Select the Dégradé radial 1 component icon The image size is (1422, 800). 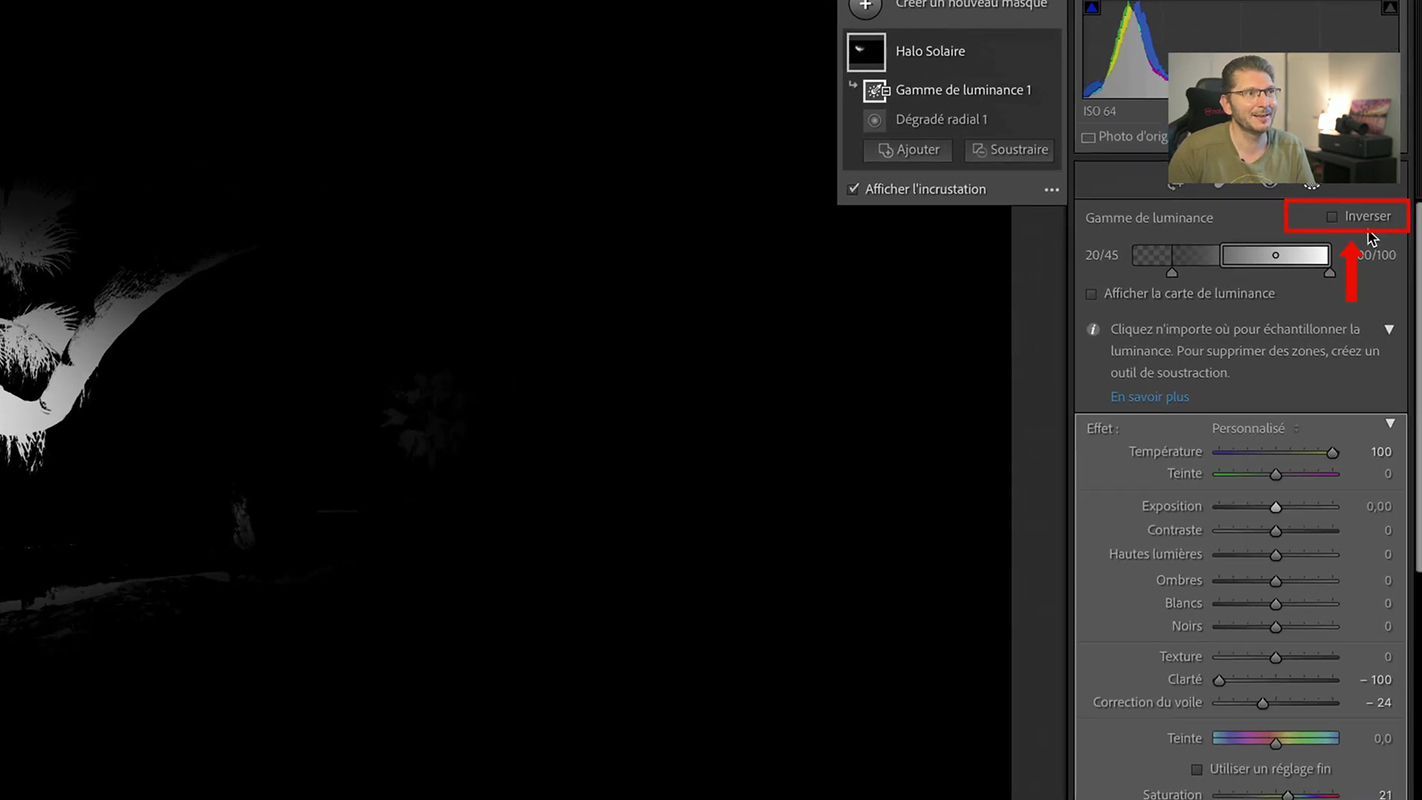(x=875, y=120)
